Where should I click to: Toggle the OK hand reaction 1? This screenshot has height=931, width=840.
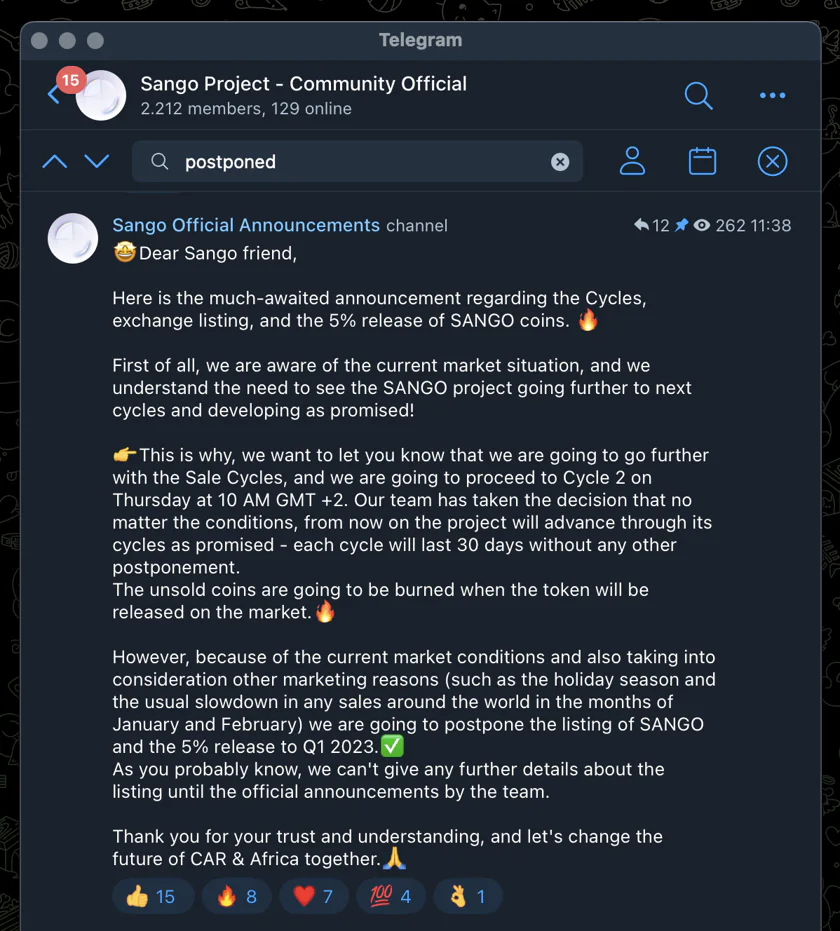click(x=468, y=896)
